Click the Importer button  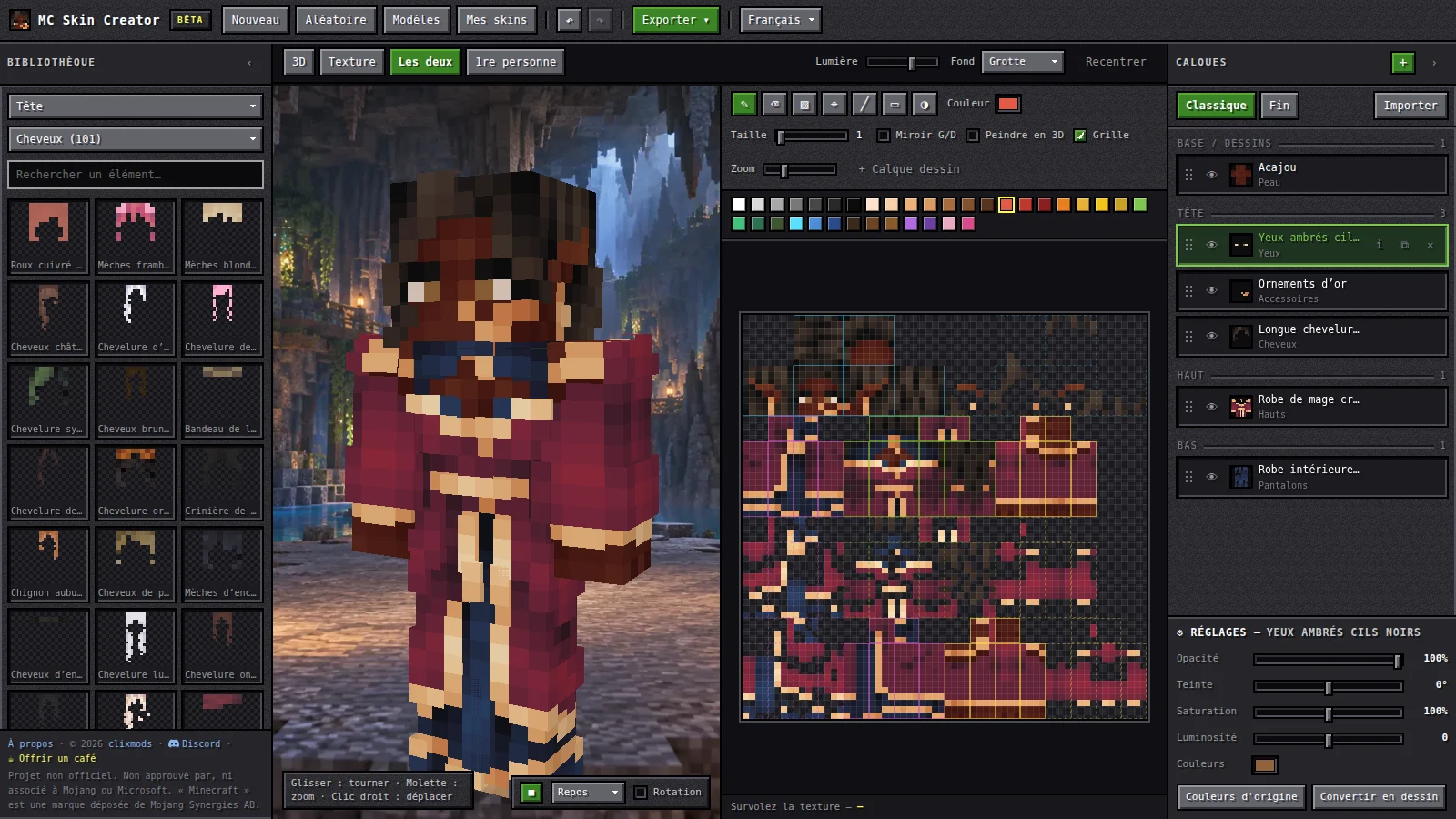point(1410,106)
